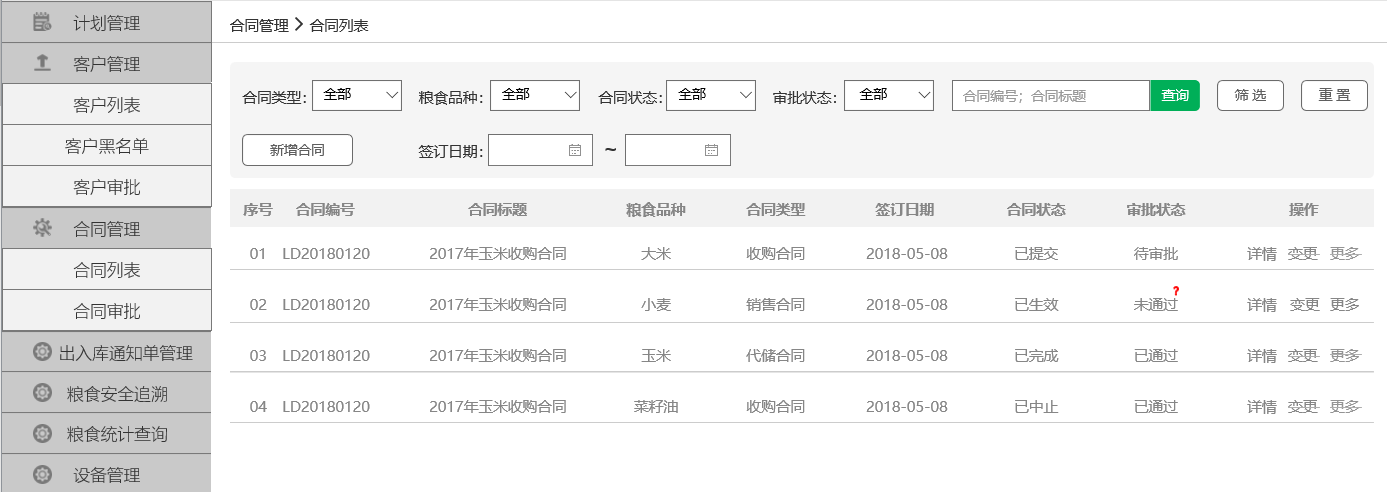Click 更多 for row 02

coord(1345,304)
